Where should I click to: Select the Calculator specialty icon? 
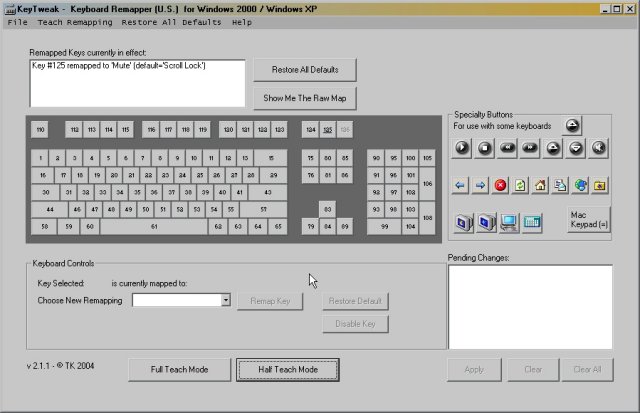coord(532,222)
